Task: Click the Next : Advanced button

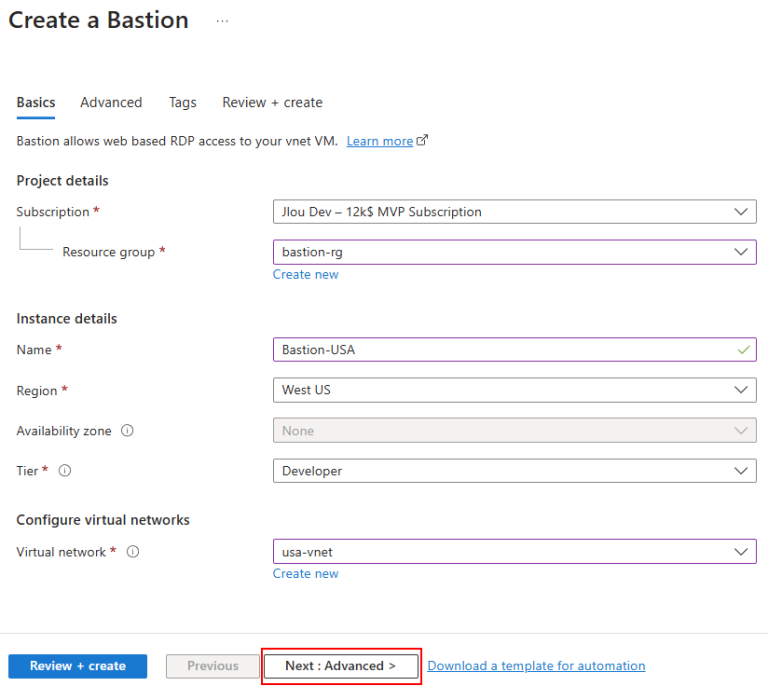Action: tap(340, 666)
